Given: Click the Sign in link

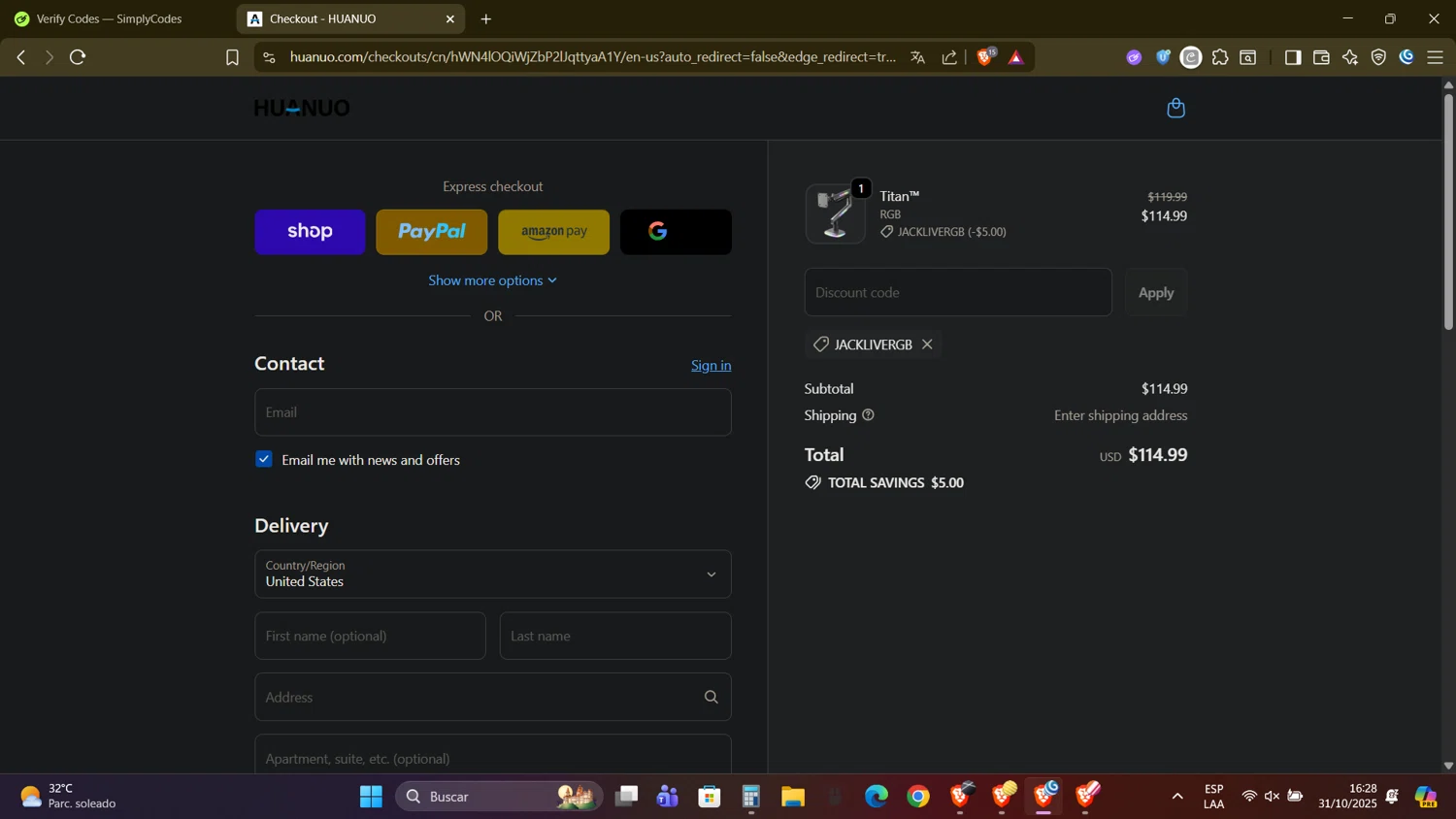Looking at the screenshot, I should (711, 366).
